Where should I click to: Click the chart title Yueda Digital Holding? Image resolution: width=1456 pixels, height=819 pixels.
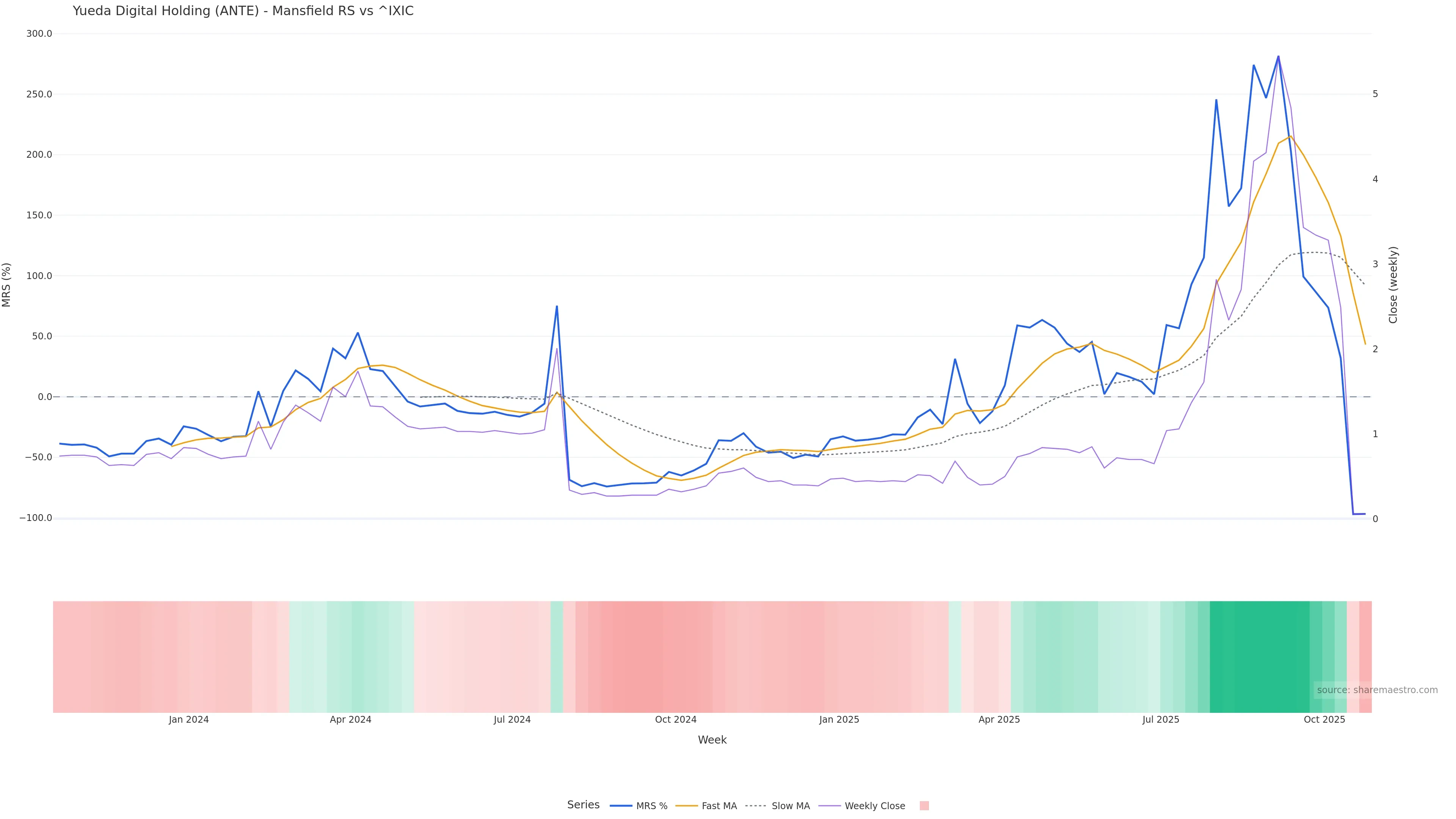[243, 11]
